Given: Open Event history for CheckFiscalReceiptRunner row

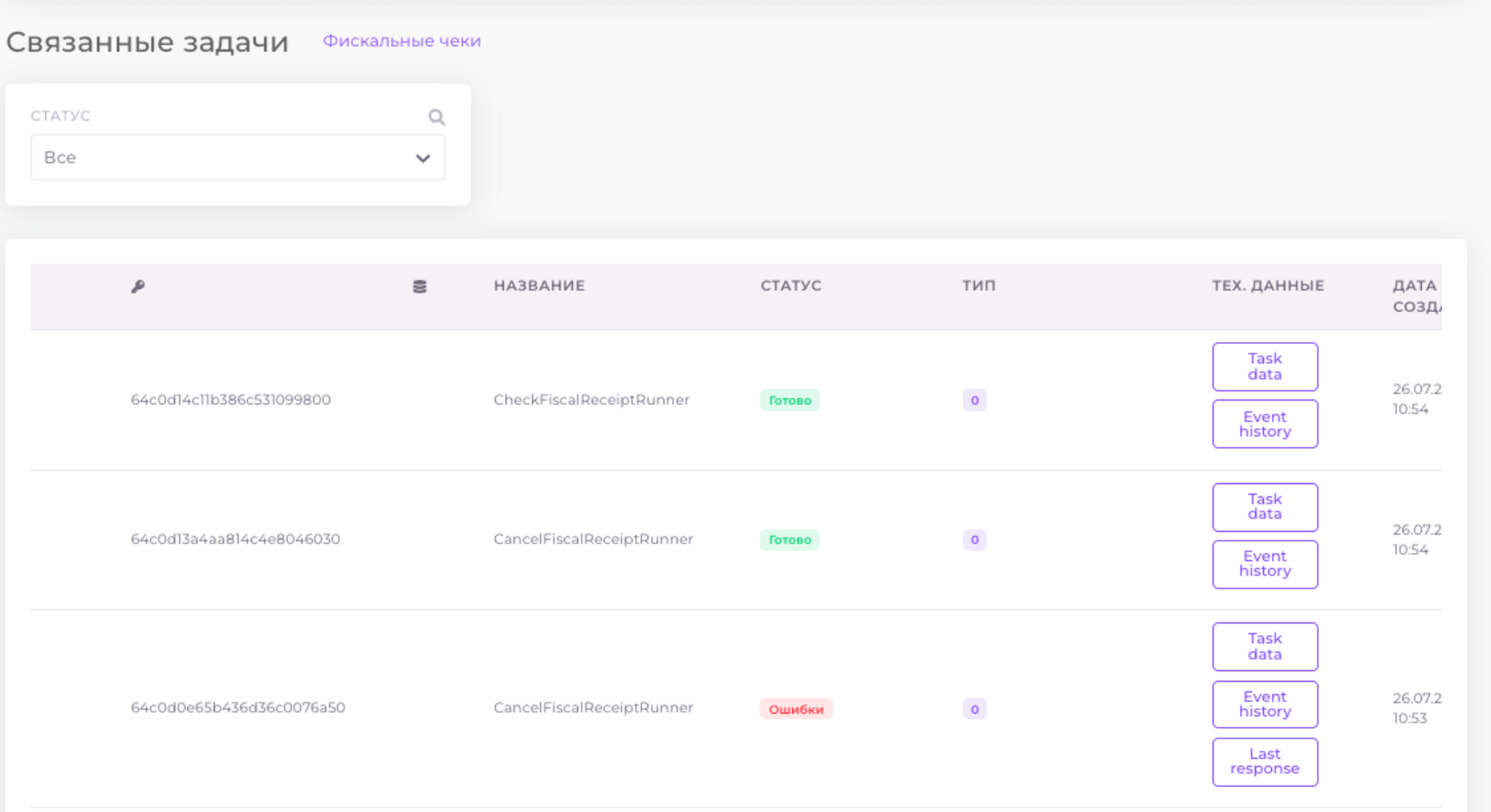Looking at the screenshot, I should click(x=1264, y=423).
